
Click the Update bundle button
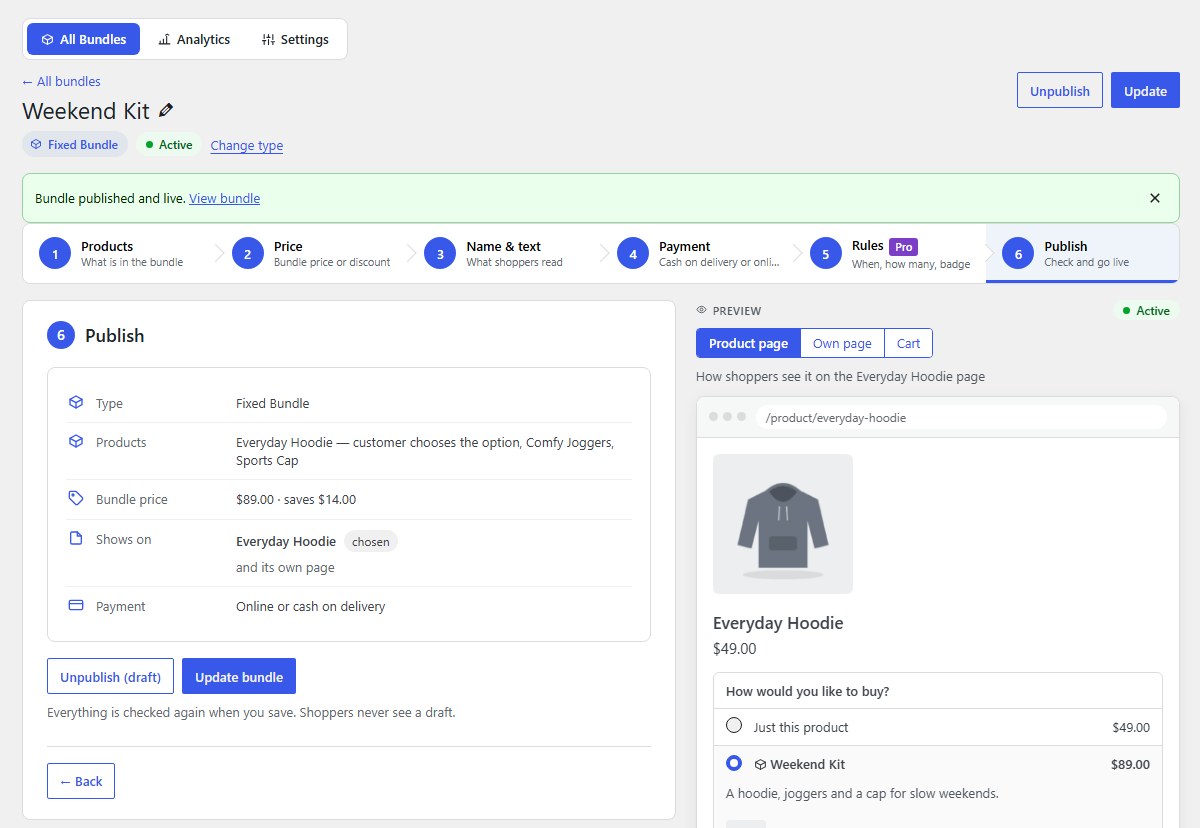239,676
